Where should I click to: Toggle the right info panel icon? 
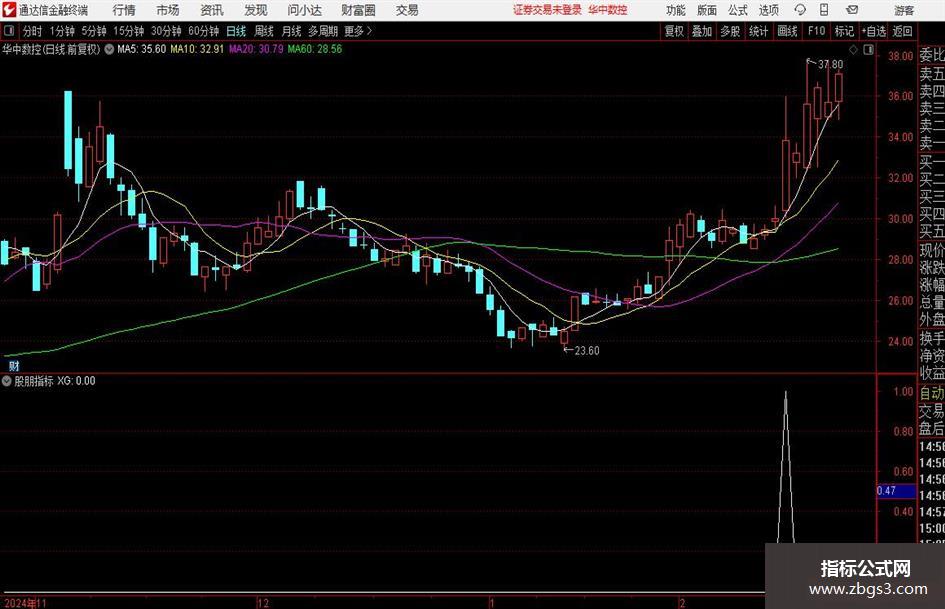[x=868, y=49]
